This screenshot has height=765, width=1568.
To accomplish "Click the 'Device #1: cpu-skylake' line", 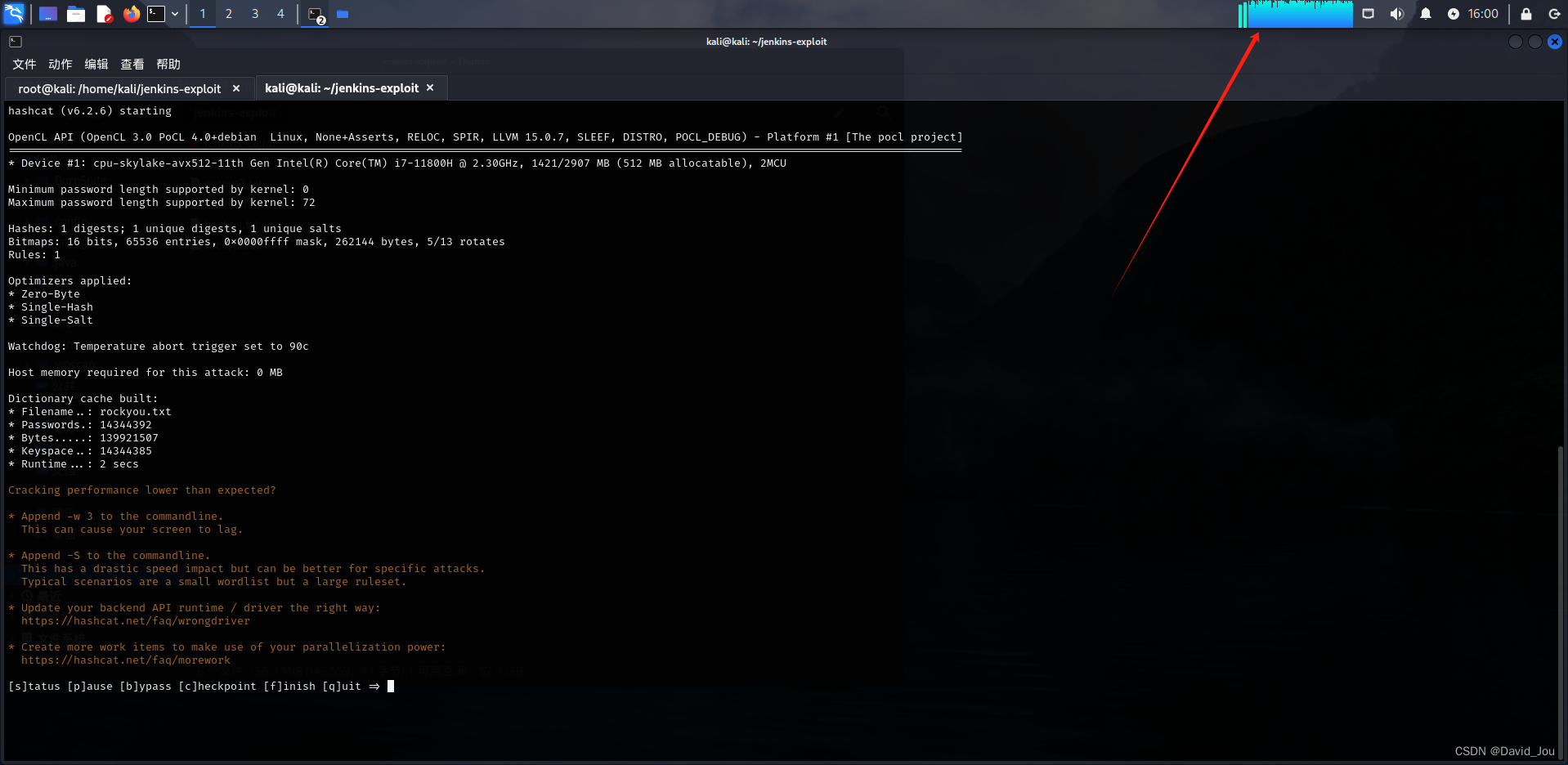I will point(397,163).
